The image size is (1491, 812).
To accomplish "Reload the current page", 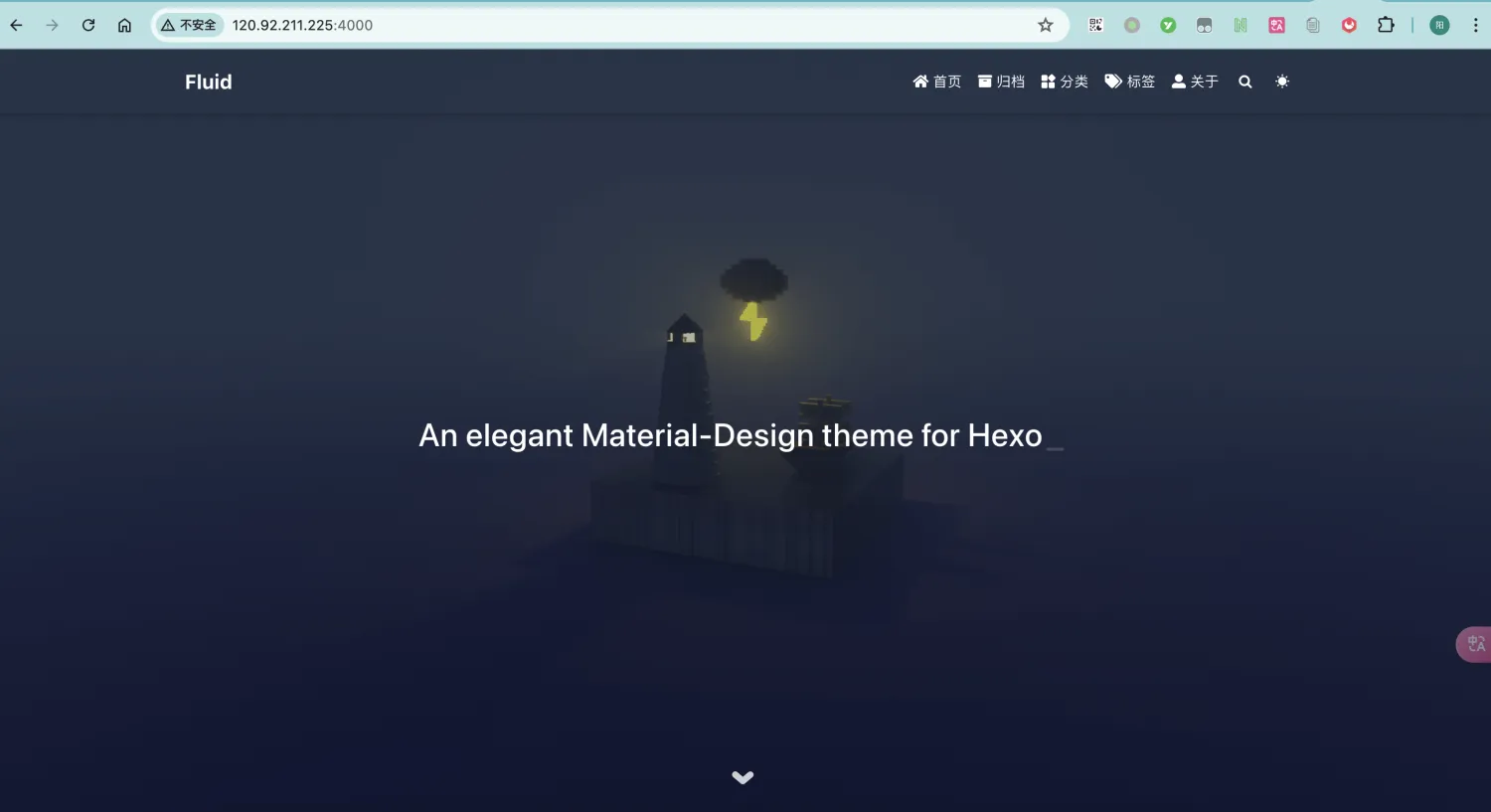I will click(88, 25).
